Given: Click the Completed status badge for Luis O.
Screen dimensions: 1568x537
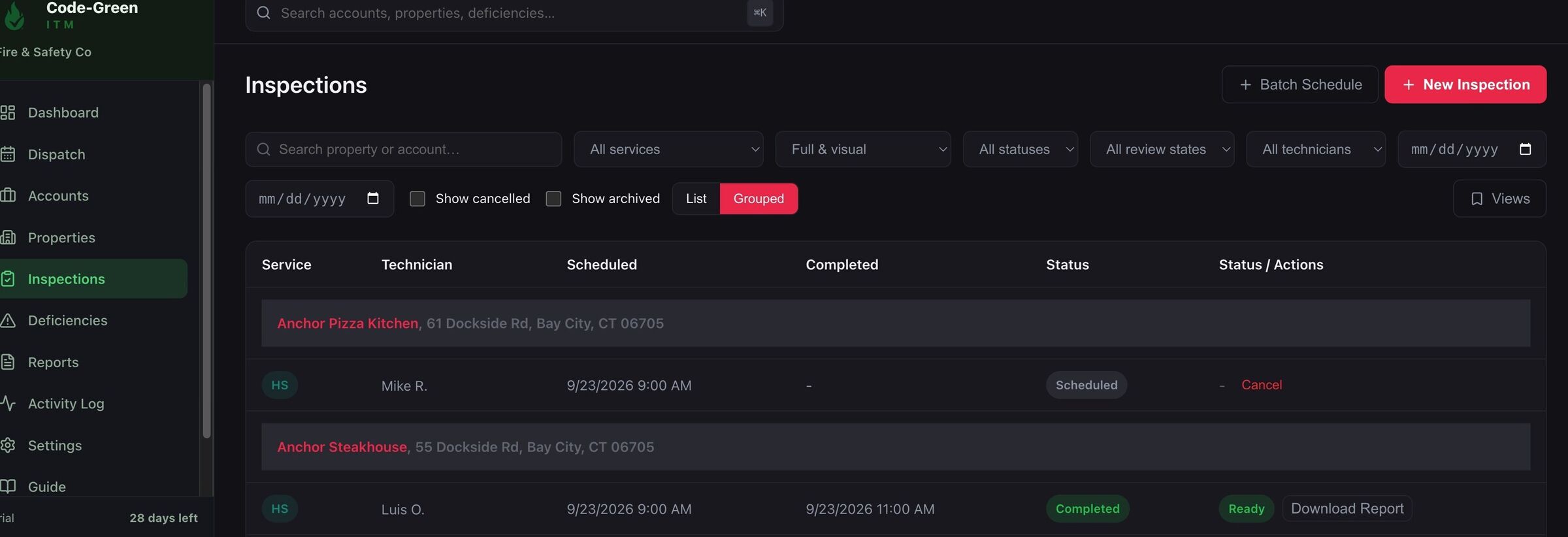Looking at the screenshot, I should click(x=1087, y=508).
